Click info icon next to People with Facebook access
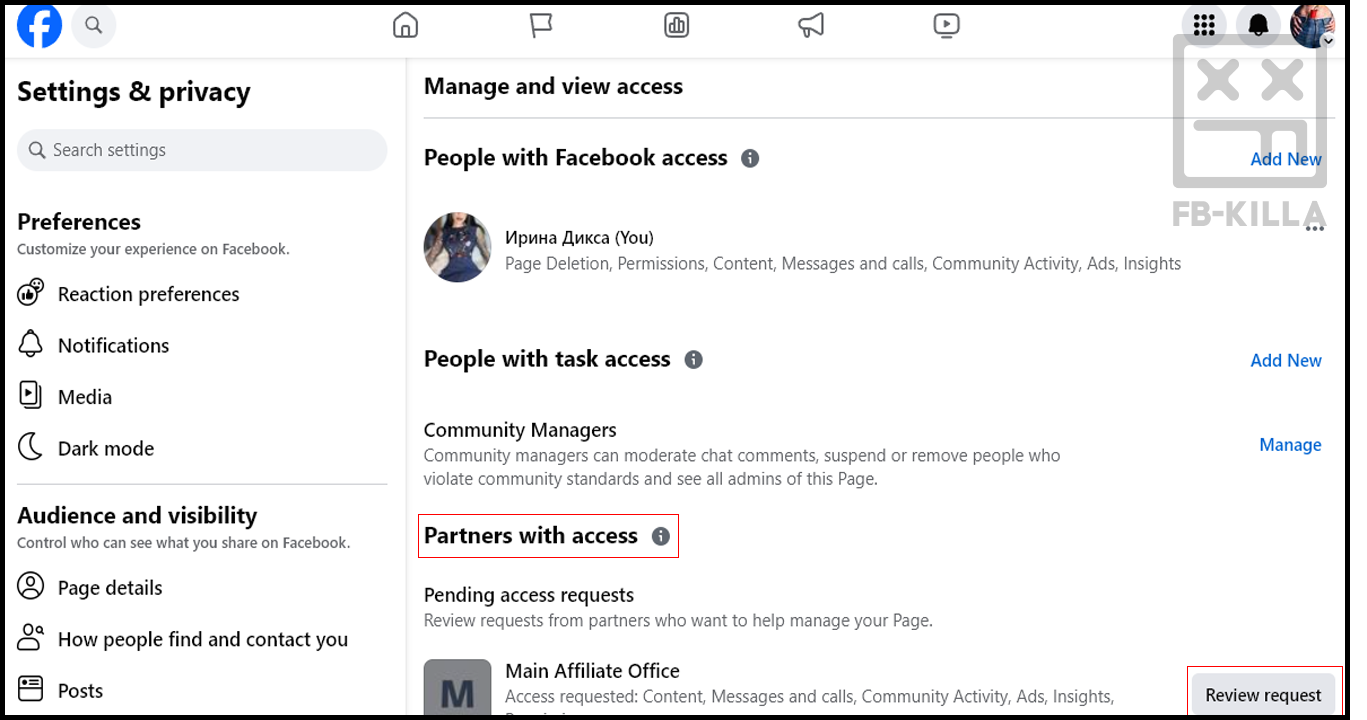Viewport: 1367px width, 720px height. (750, 158)
